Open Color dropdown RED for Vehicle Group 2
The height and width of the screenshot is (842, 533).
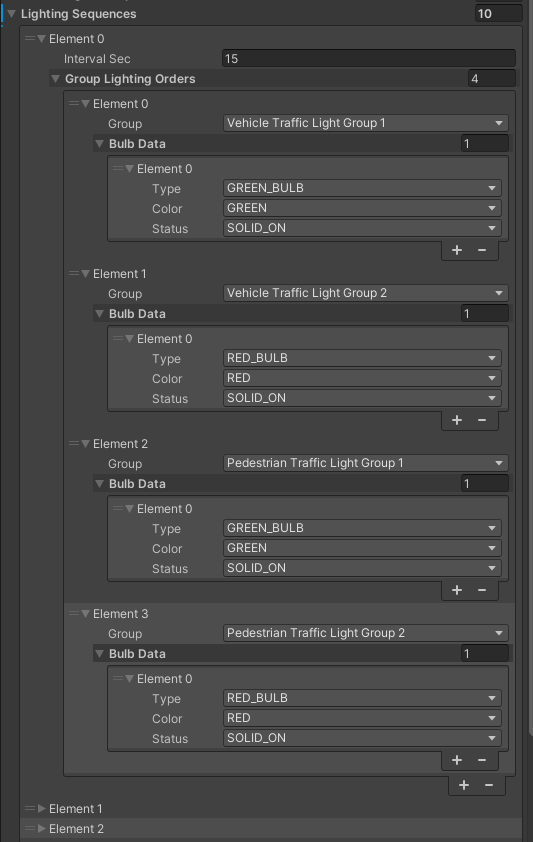point(362,378)
